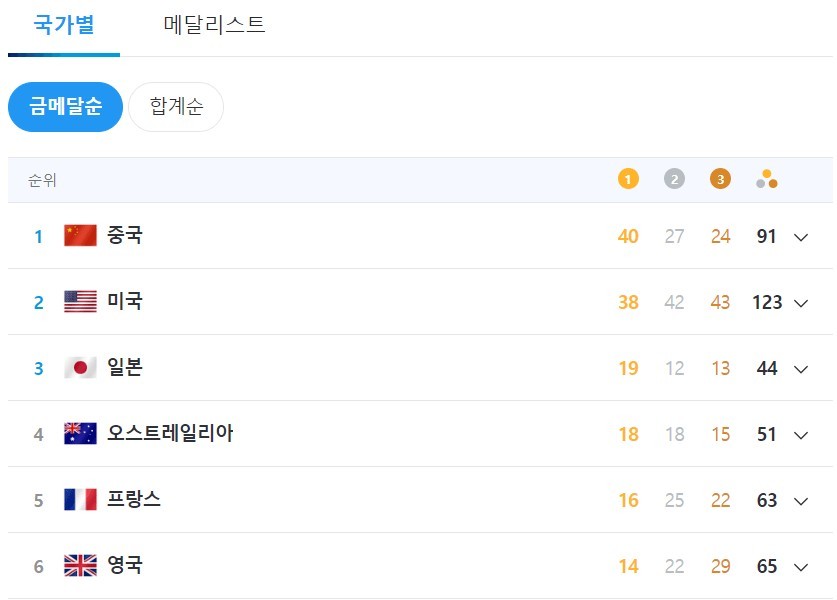Image resolution: width=837 pixels, height=600 pixels.
Task: Click the bronze medal header icon
Action: point(720,180)
